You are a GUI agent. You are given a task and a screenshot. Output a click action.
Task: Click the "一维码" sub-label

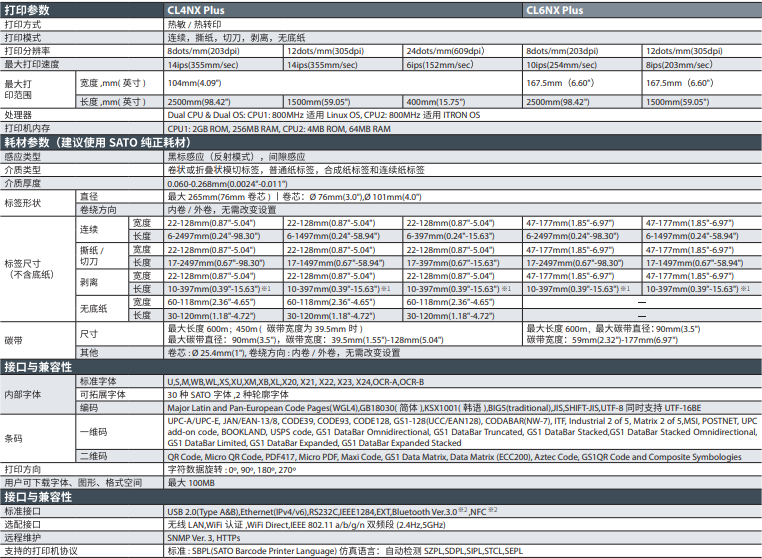click(x=93, y=432)
